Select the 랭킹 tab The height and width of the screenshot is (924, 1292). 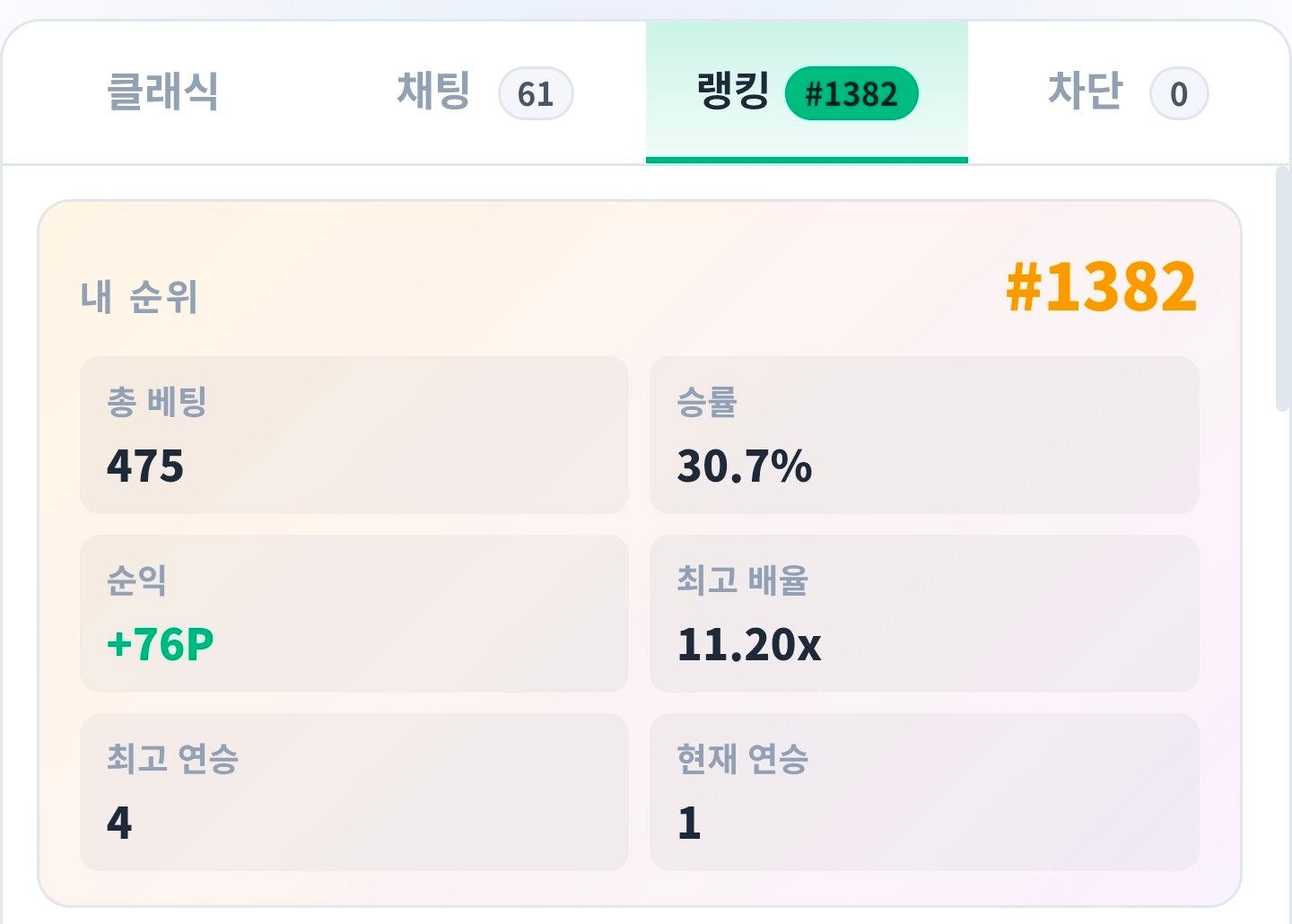coord(807,92)
